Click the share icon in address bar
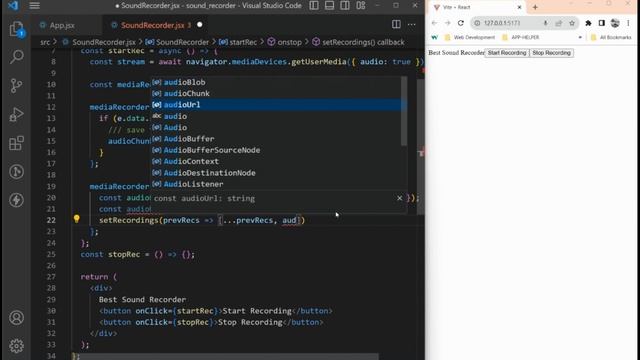Viewport: 640px width, 360px height. [558, 23]
